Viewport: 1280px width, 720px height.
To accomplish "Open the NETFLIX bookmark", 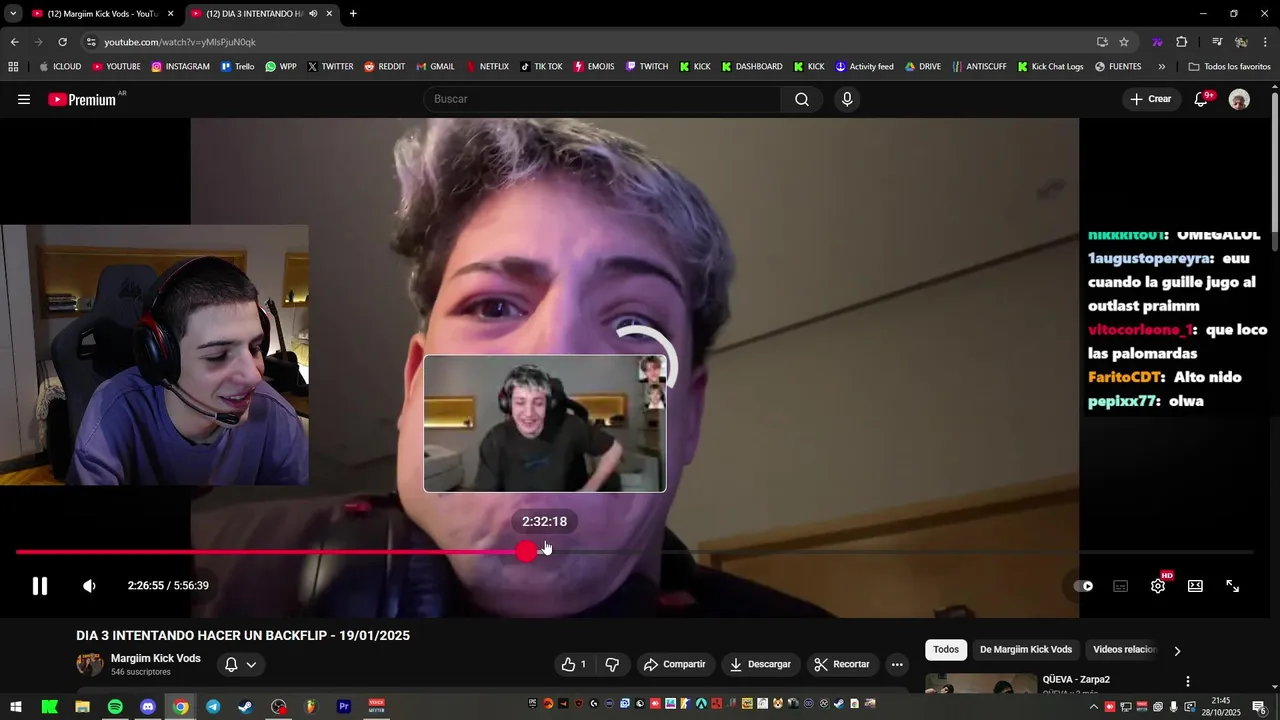I will 486,67.
